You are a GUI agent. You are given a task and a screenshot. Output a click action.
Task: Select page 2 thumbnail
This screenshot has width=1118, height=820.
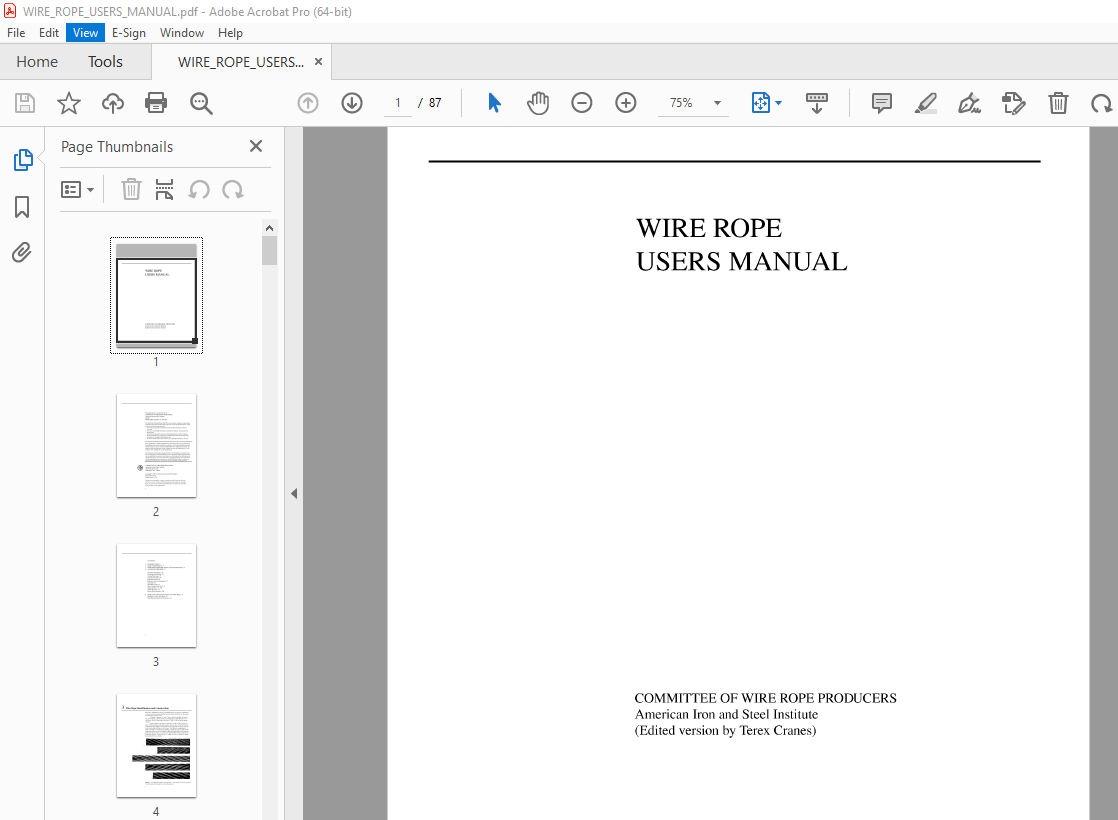pyautogui.click(x=156, y=446)
